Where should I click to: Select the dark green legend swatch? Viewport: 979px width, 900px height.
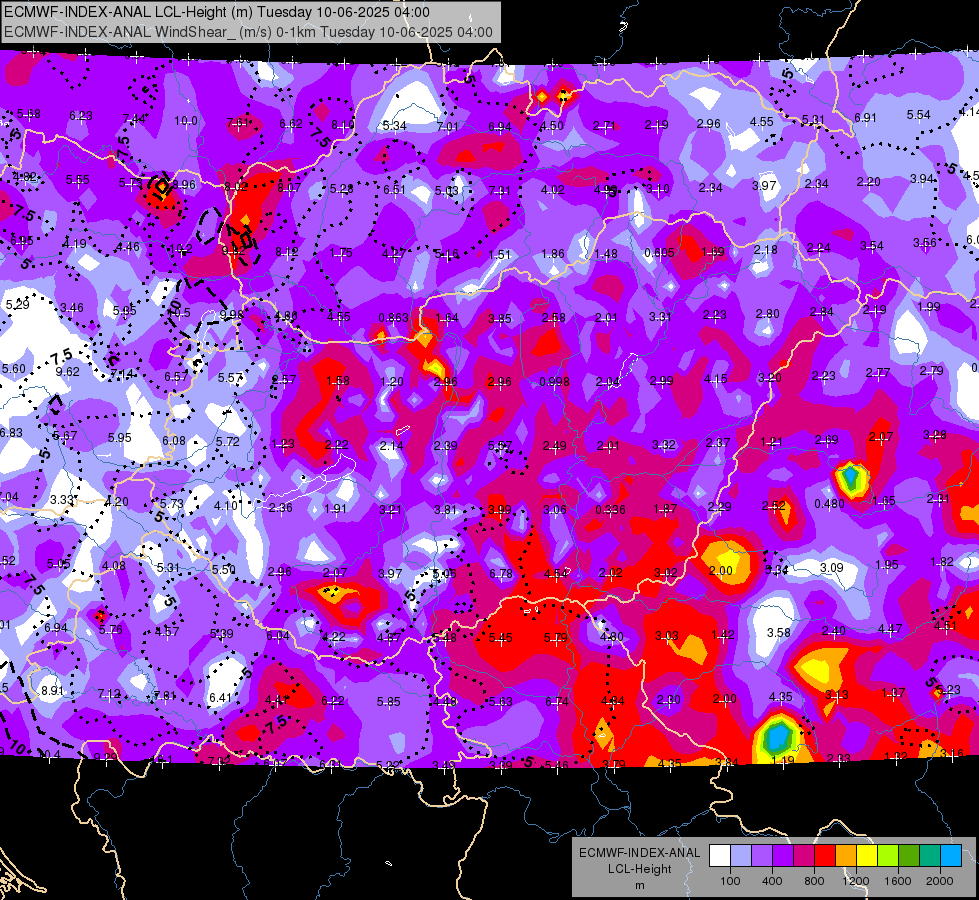tap(910, 855)
